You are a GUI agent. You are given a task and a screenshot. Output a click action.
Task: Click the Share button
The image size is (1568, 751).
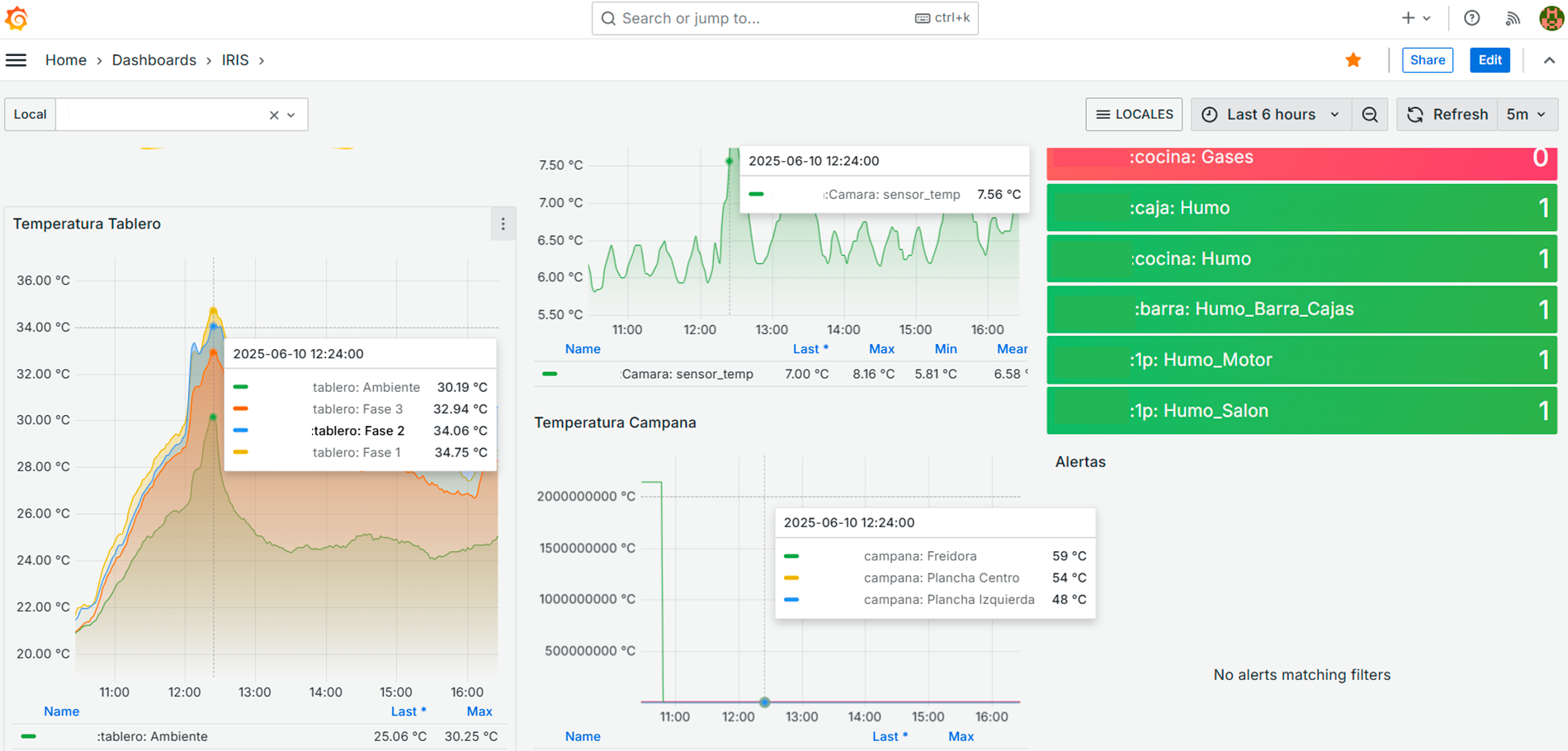(1427, 60)
